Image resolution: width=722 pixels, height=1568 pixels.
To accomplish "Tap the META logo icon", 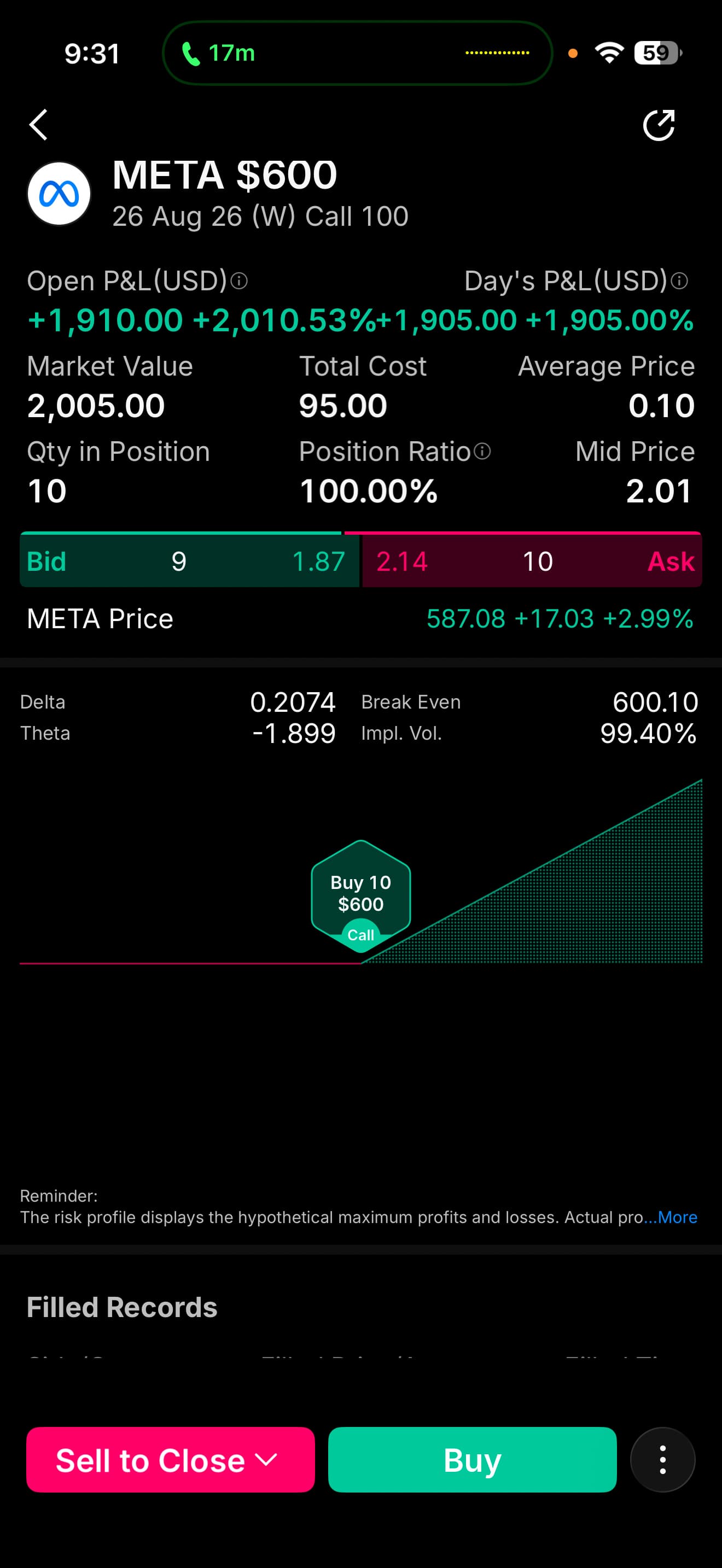I will coord(59,194).
